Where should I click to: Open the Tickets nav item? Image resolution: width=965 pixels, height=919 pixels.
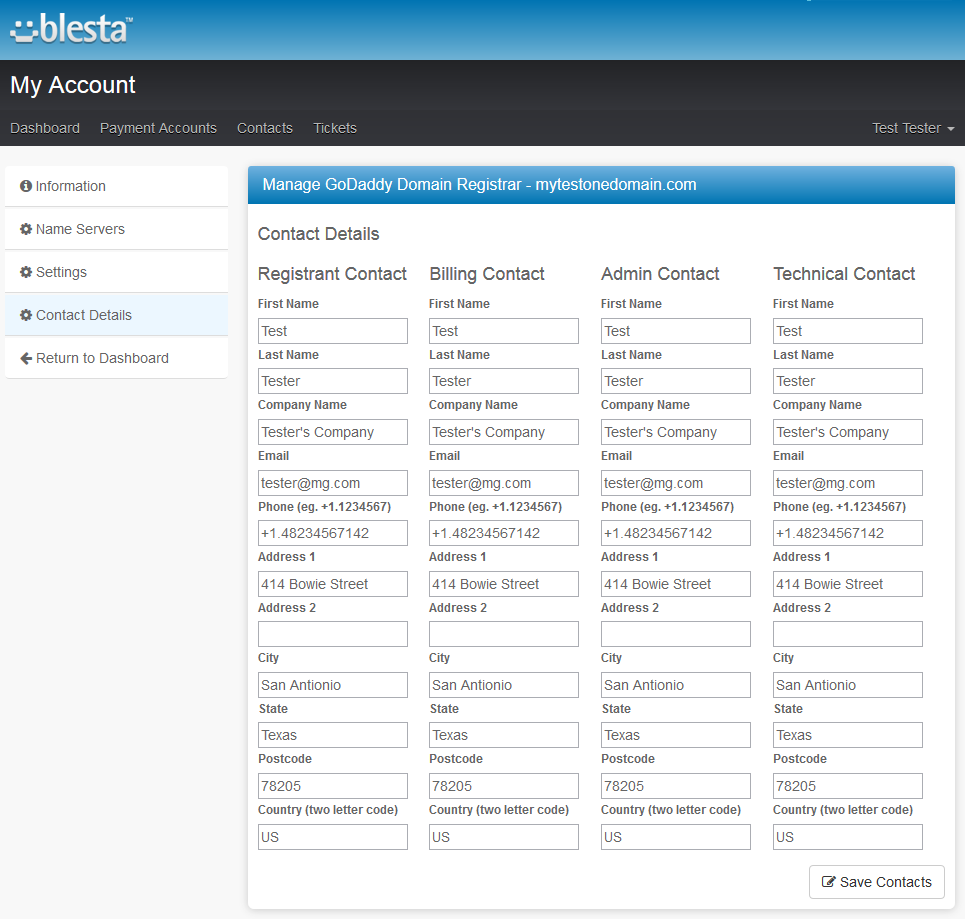335,128
